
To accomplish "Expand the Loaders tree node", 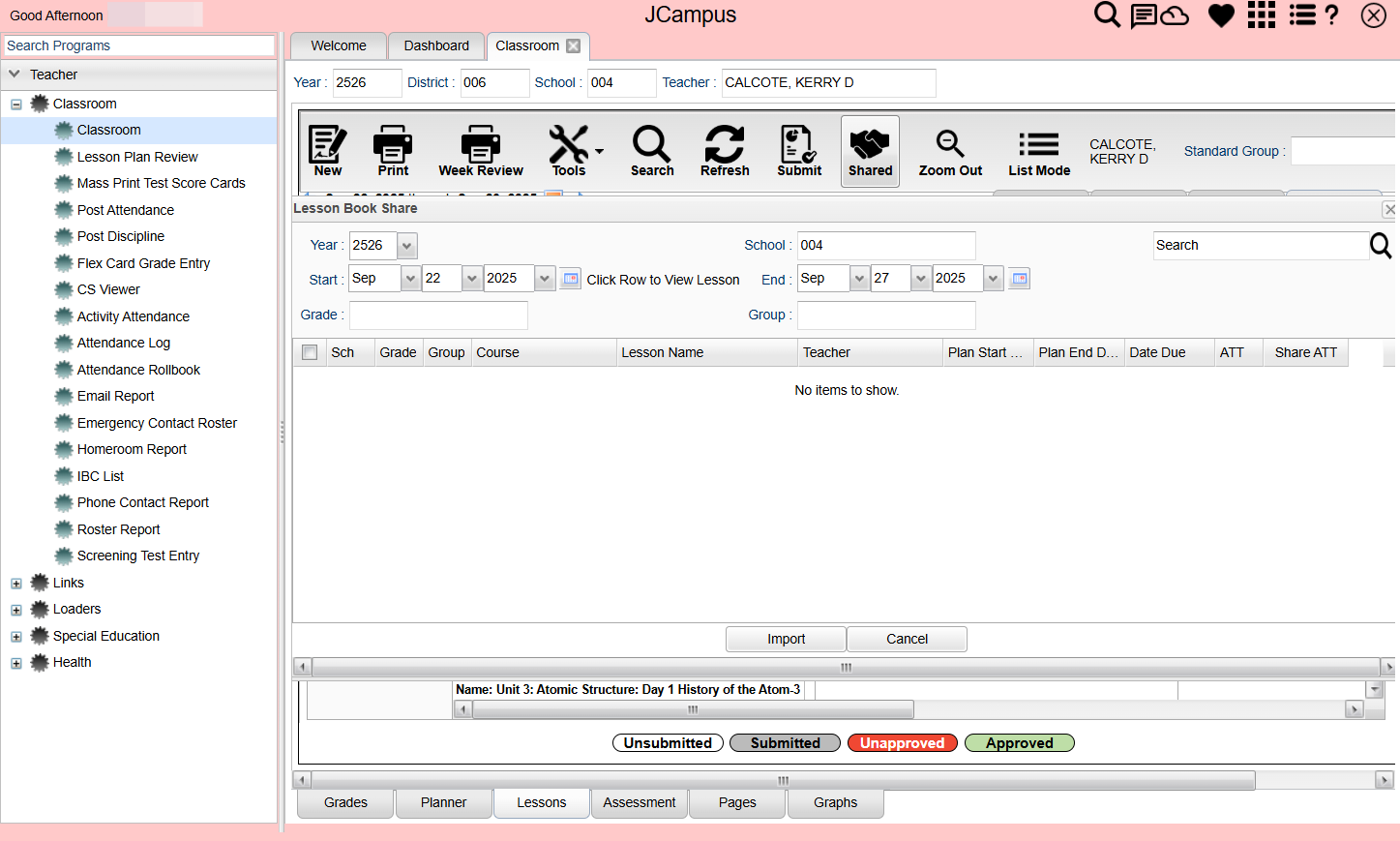I will point(16,610).
